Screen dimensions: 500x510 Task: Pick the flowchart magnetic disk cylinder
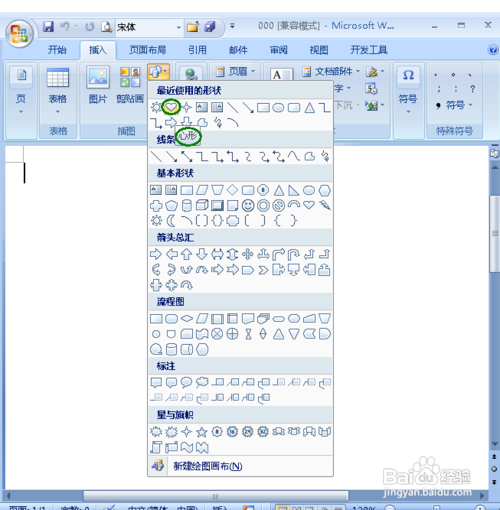[171, 349]
